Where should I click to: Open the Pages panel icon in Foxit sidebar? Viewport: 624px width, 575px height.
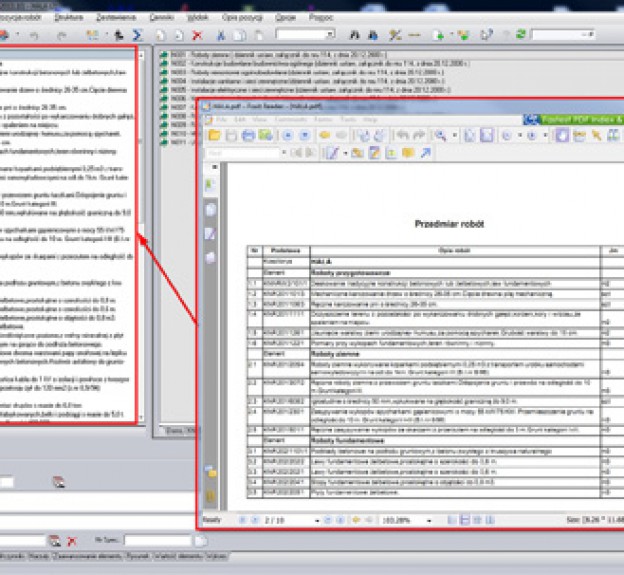pos(211,210)
